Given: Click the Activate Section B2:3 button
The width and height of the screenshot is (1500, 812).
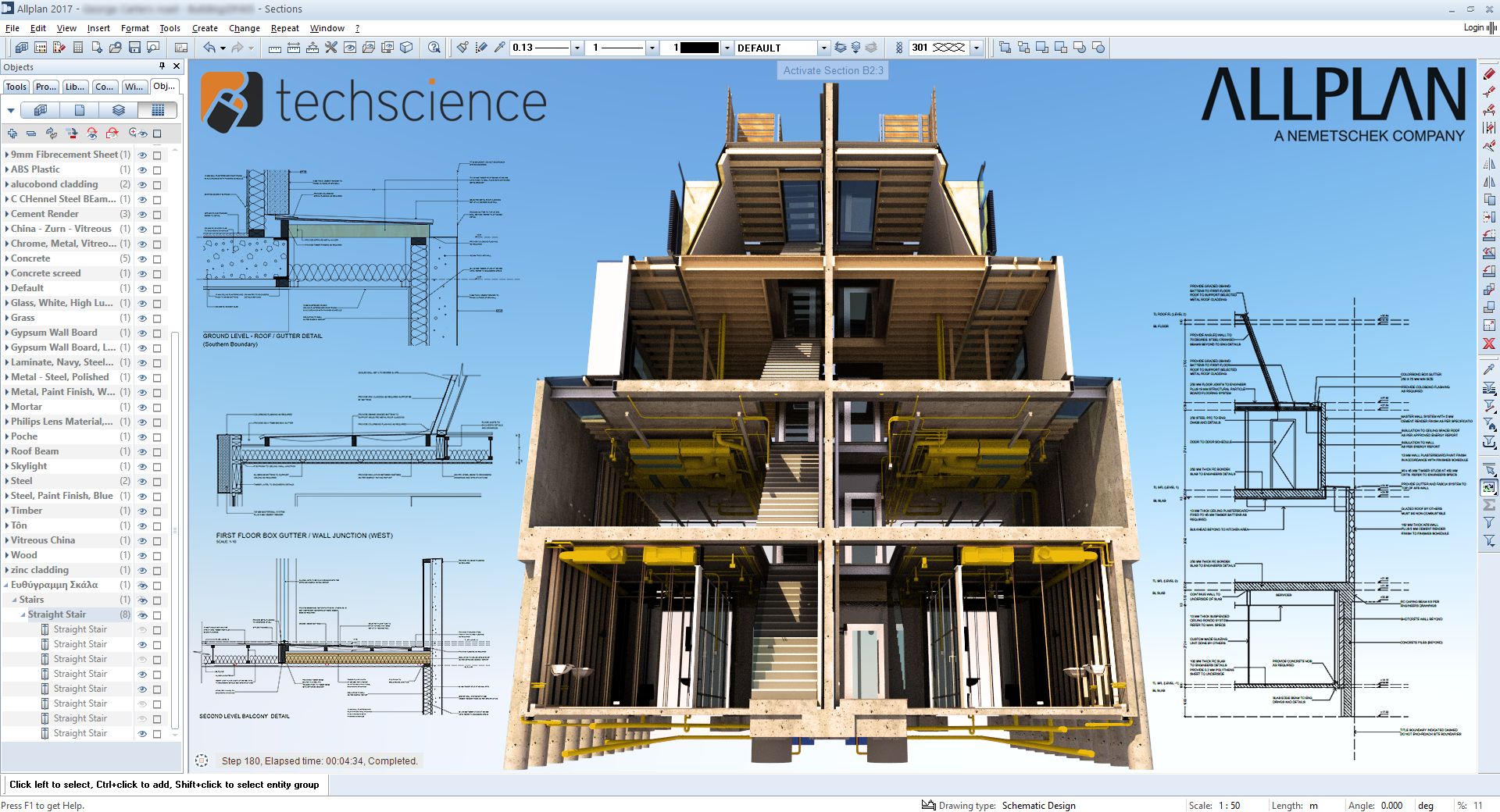Looking at the screenshot, I should coord(832,70).
